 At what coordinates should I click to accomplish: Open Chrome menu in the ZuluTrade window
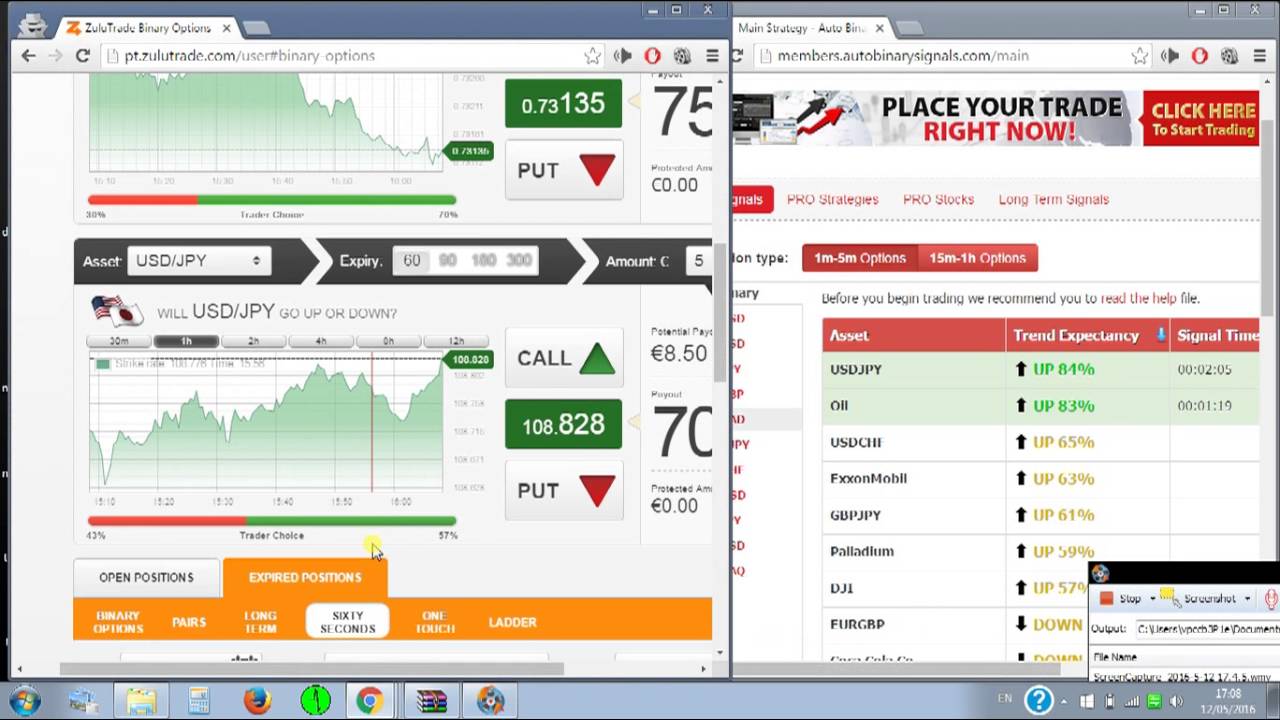coord(712,56)
